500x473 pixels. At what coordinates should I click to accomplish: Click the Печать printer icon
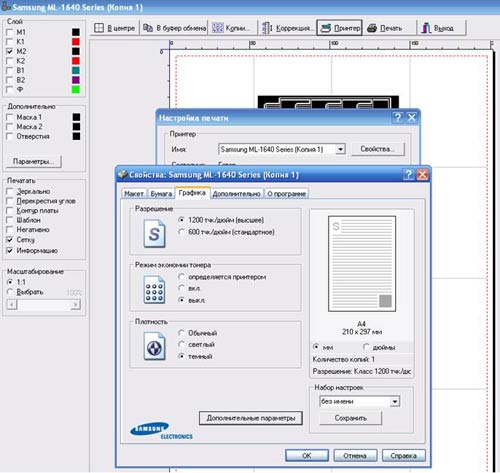pos(372,28)
